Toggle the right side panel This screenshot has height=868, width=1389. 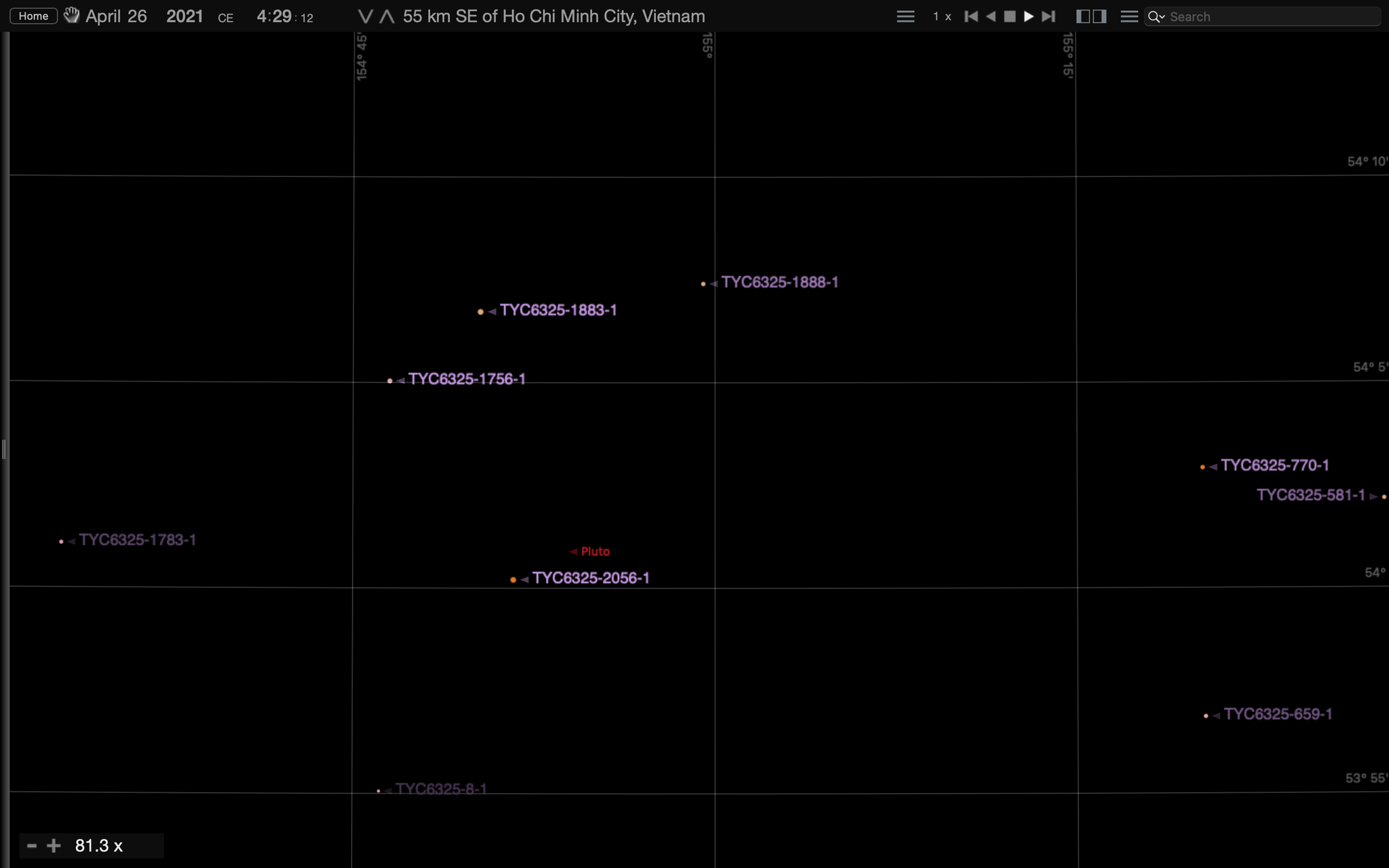point(1100,16)
